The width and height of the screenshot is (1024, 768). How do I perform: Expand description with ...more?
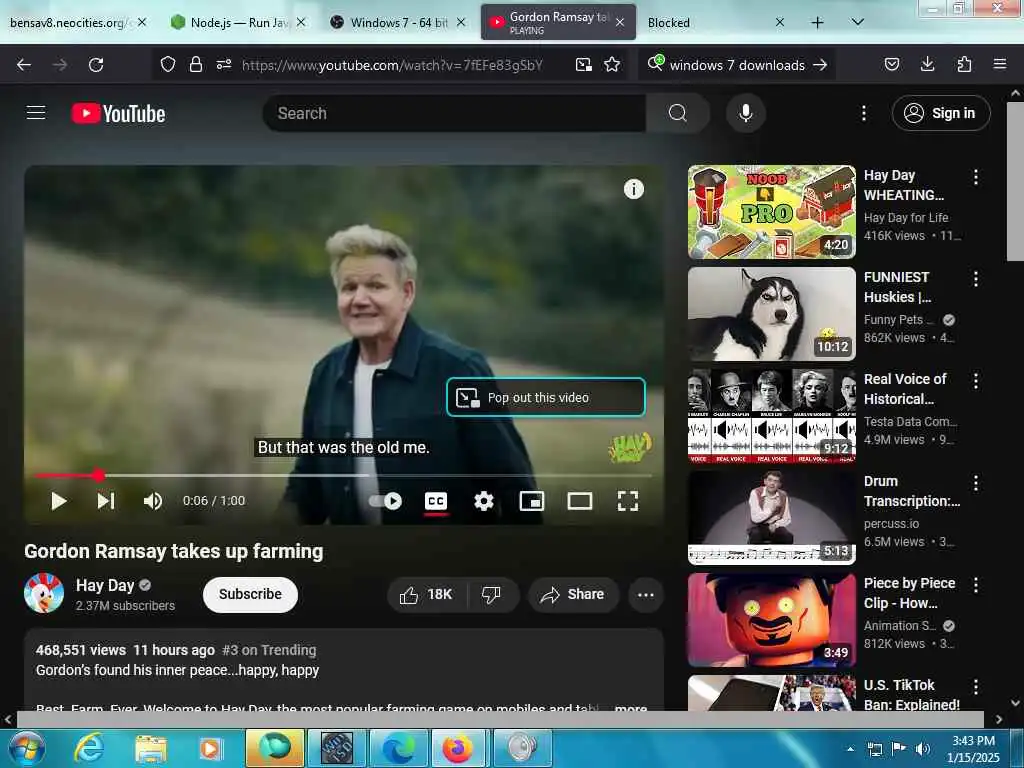[x=631, y=709]
